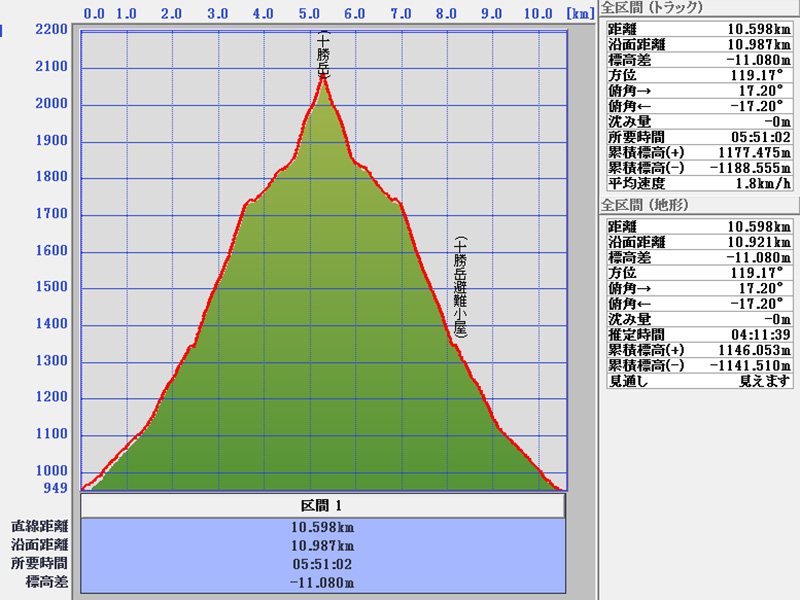Click the 5.0 km distance axis tick
Screen dimensions: 800x600
coord(310,14)
